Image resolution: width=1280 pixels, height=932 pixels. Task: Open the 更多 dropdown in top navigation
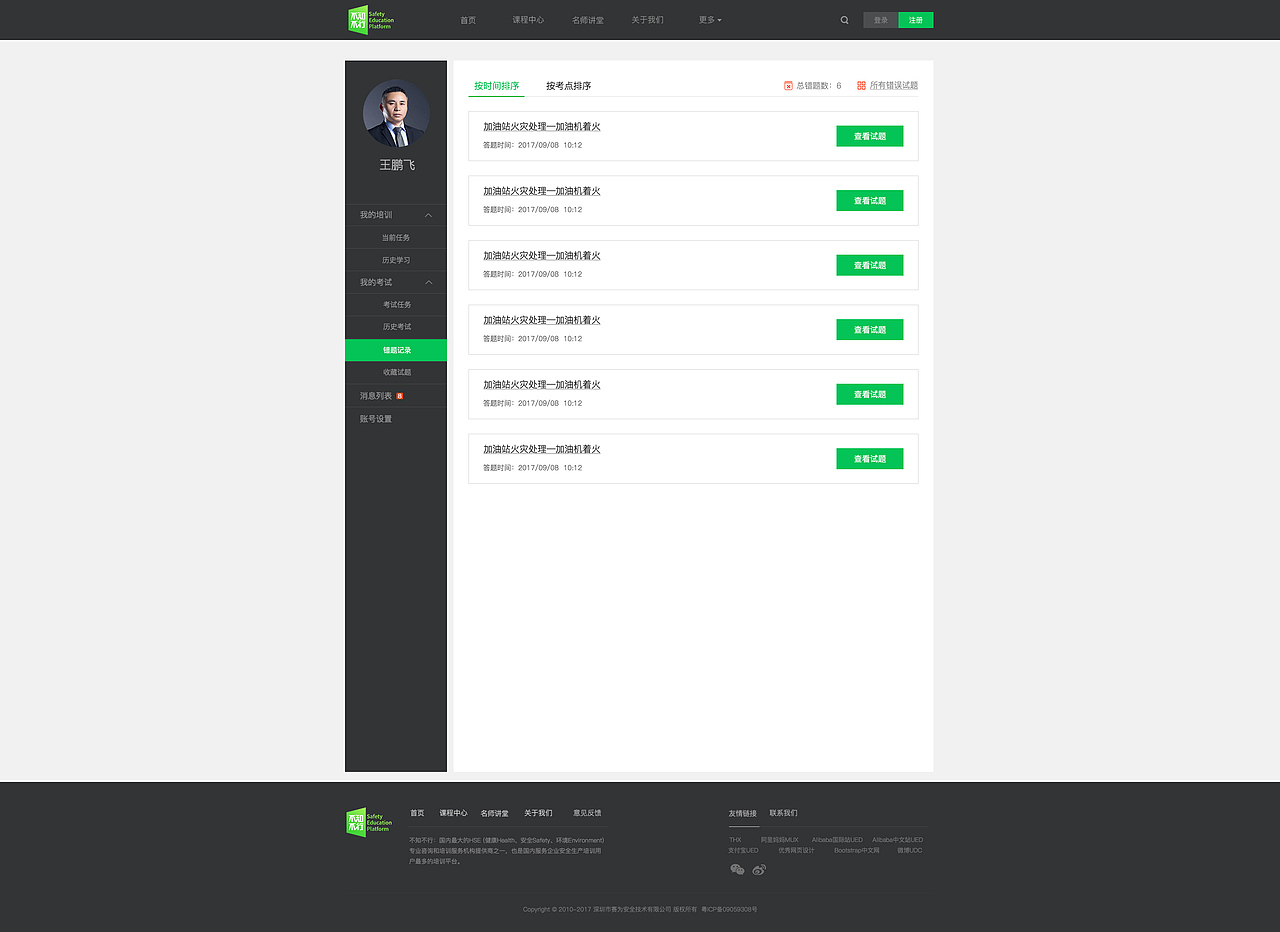pyautogui.click(x=710, y=20)
